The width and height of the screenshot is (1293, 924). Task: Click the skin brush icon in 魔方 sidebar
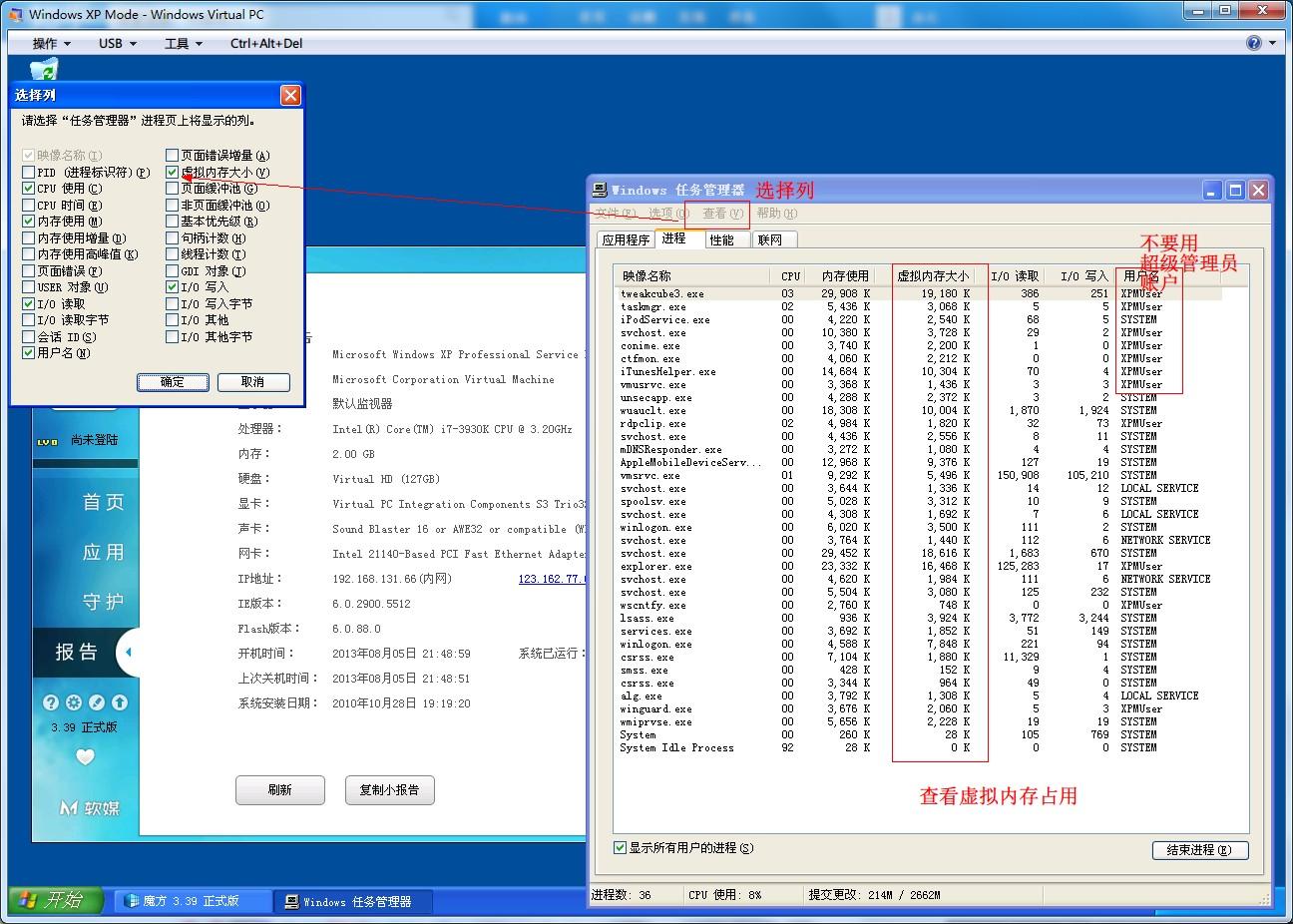pos(98,702)
